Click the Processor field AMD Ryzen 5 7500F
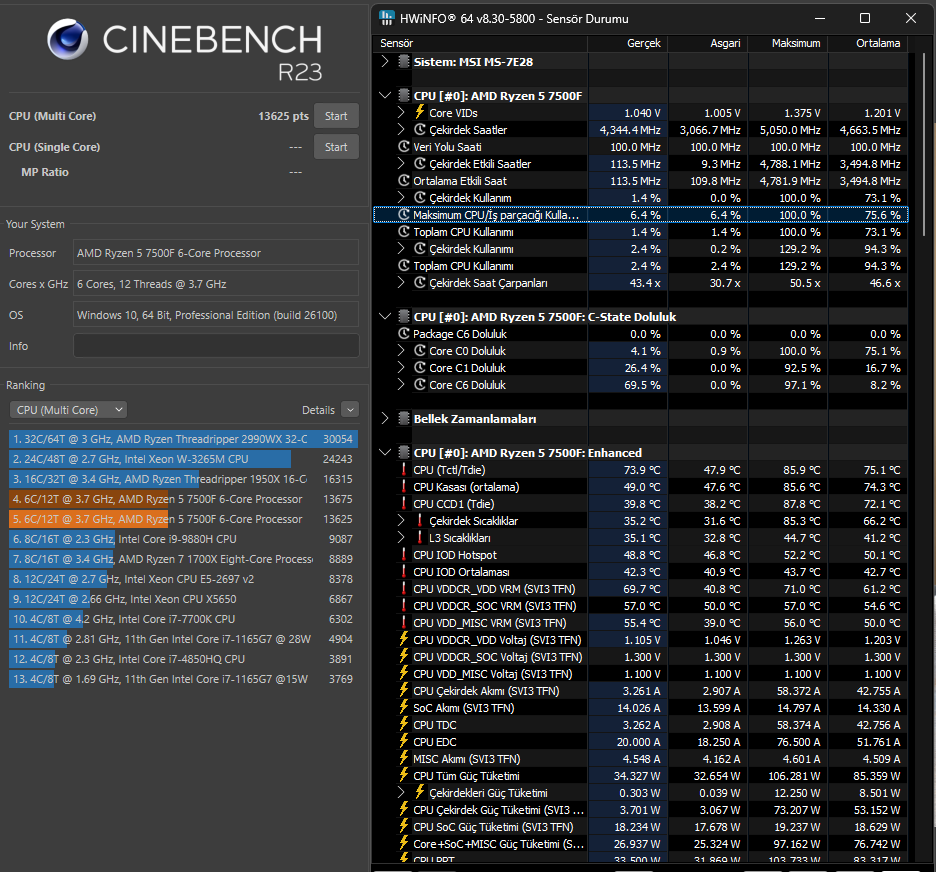 click(216, 252)
